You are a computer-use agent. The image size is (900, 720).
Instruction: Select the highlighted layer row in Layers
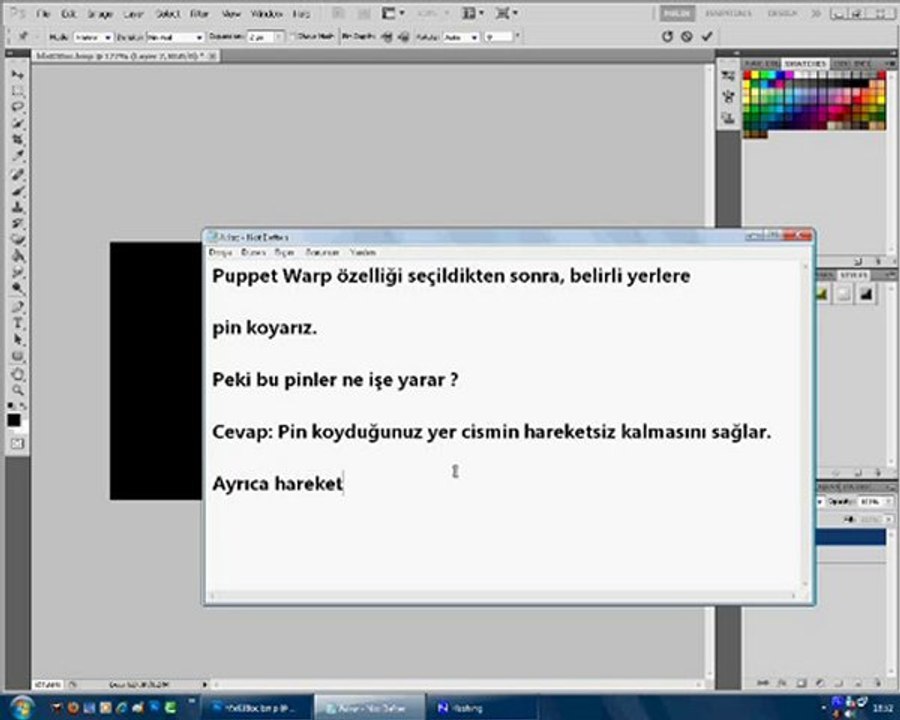click(x=851, y=537)
